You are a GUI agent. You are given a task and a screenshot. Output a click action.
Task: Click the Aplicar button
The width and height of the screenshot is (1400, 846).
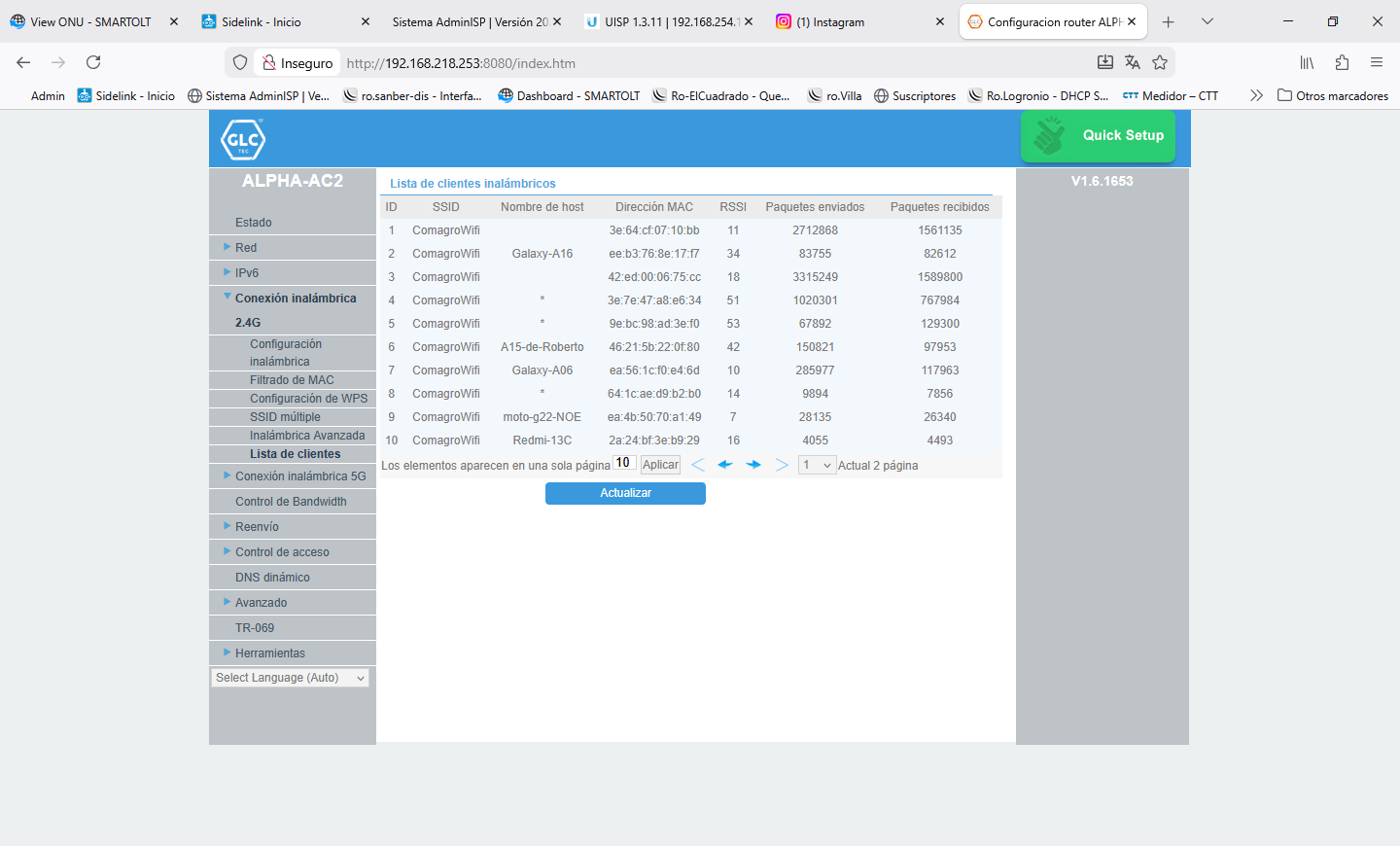coord(660,465)
